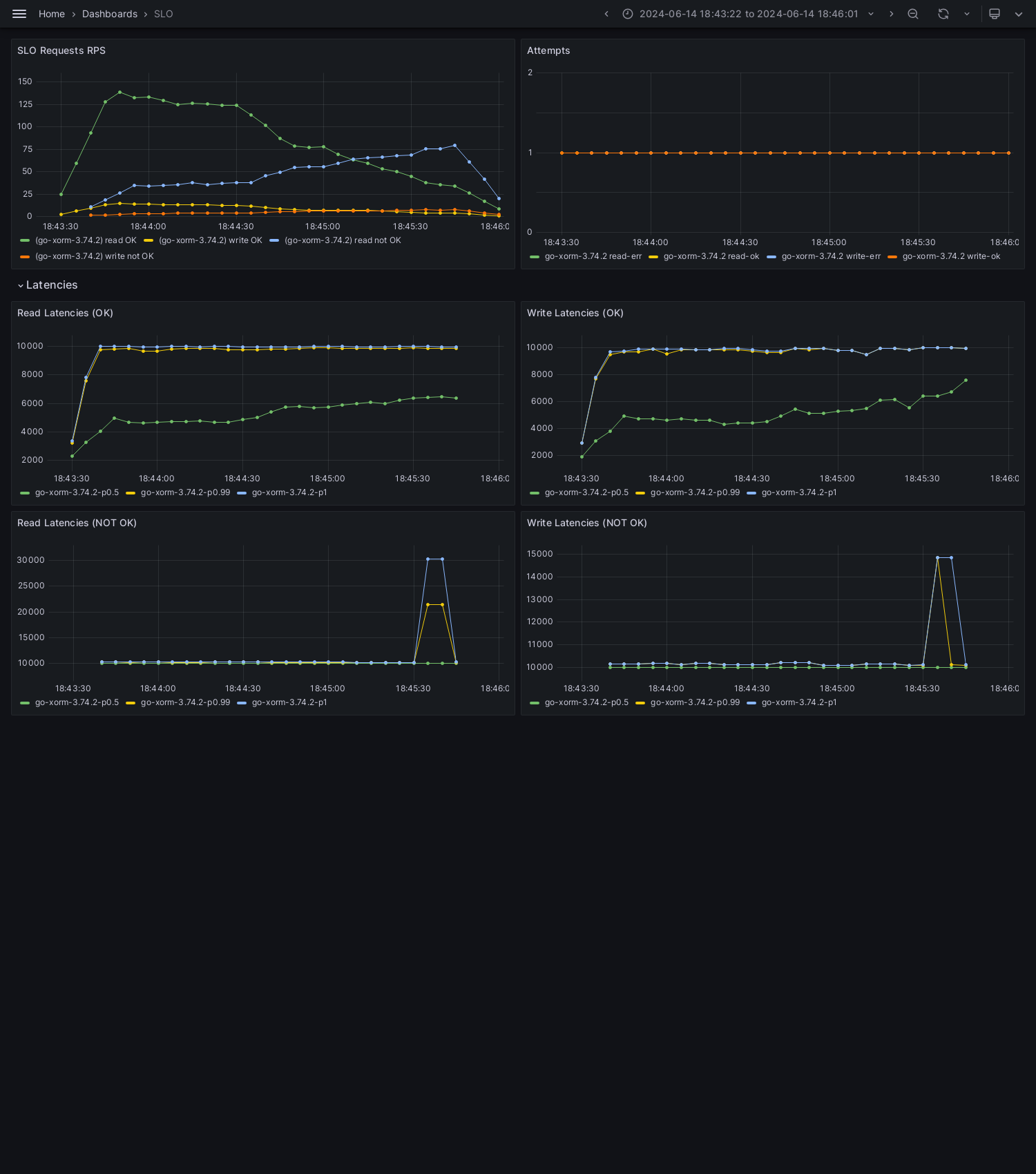Zoom out the time range
Viewport: 1036px width, 1174px height.
[x=913, y=14]
